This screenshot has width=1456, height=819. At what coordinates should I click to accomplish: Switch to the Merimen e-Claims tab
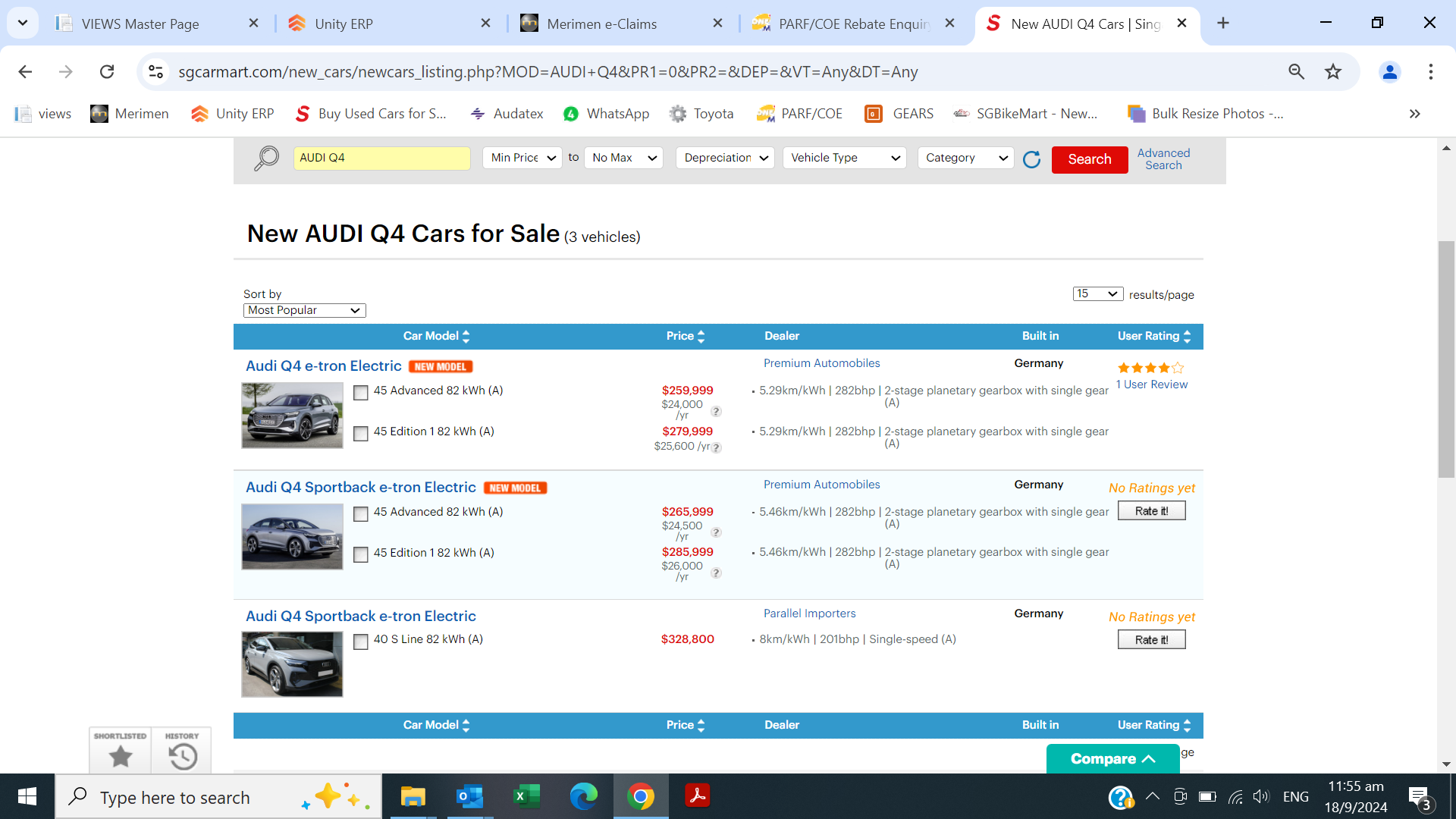point(602,24)
